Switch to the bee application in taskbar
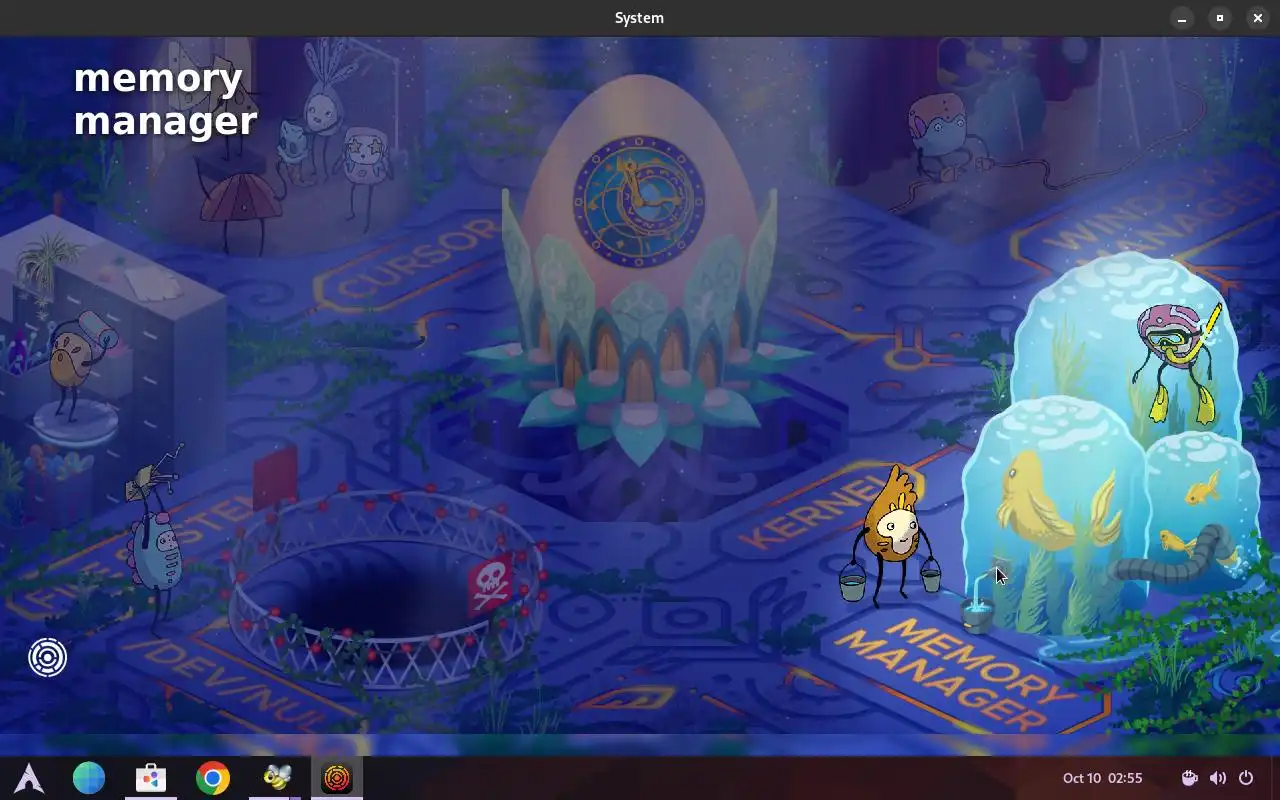 pyautogui.click(x=275, y=777)
